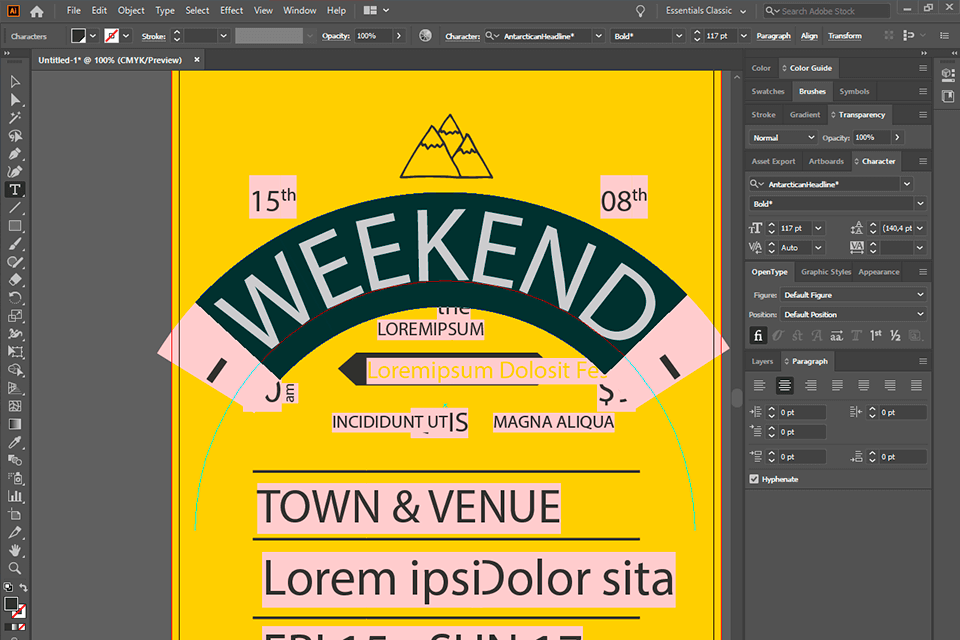Open the Figure Default Figure dropdown
The height and width of the screenshot is (640, 960).
point(853,295)
